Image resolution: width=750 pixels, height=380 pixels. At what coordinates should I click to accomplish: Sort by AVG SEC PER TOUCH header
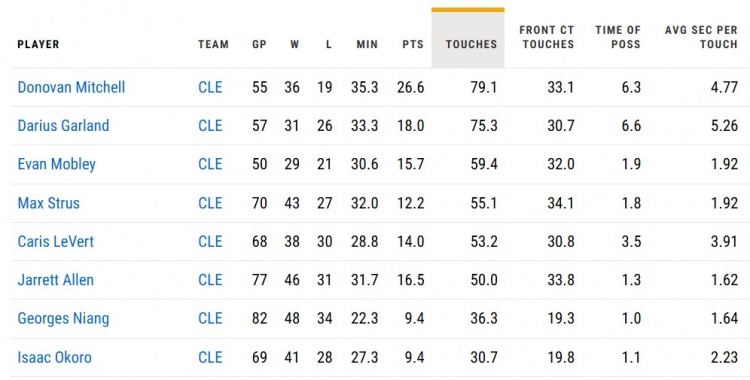pyautogui.click(x=701, y=37)
